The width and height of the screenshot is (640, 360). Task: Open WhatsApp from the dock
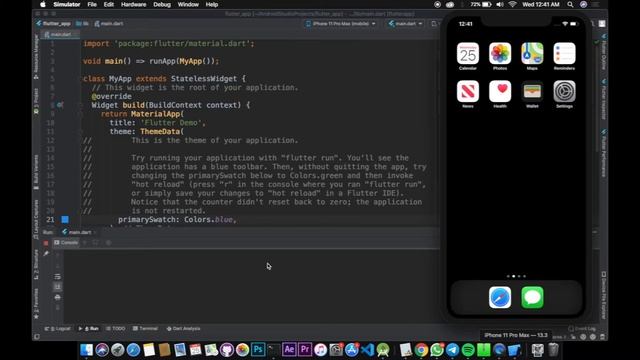pyautogui.click(x=437, y=350)
